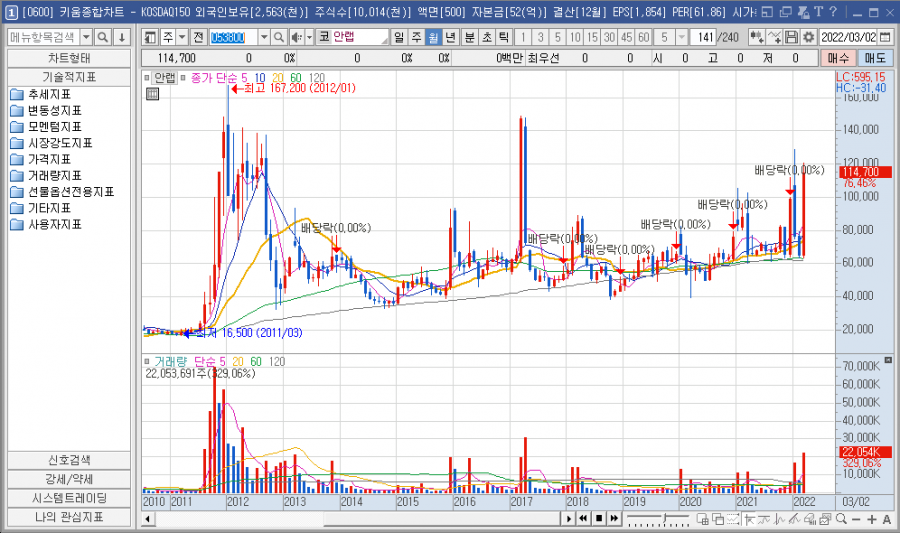This screenshot has width=900, height=533.
Task: Click the 30 minute interval button
Action: [x=609, y=37]
